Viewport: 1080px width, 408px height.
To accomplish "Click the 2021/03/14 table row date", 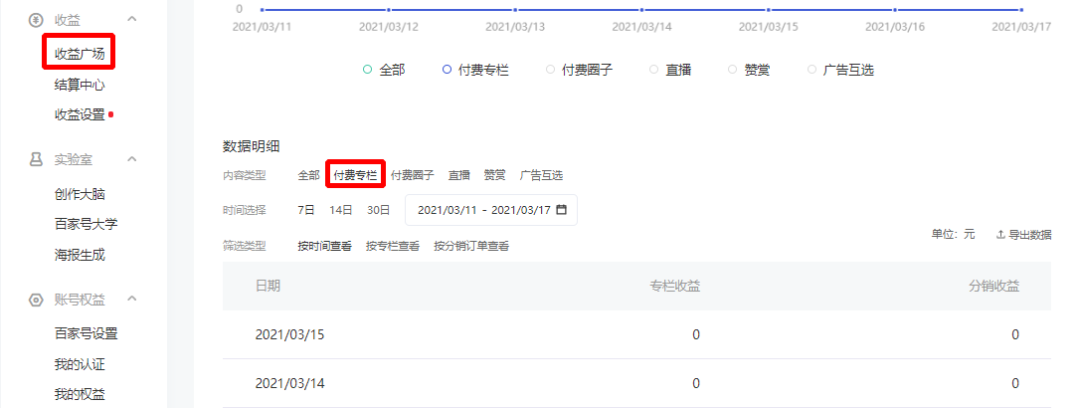I will 290,383.
